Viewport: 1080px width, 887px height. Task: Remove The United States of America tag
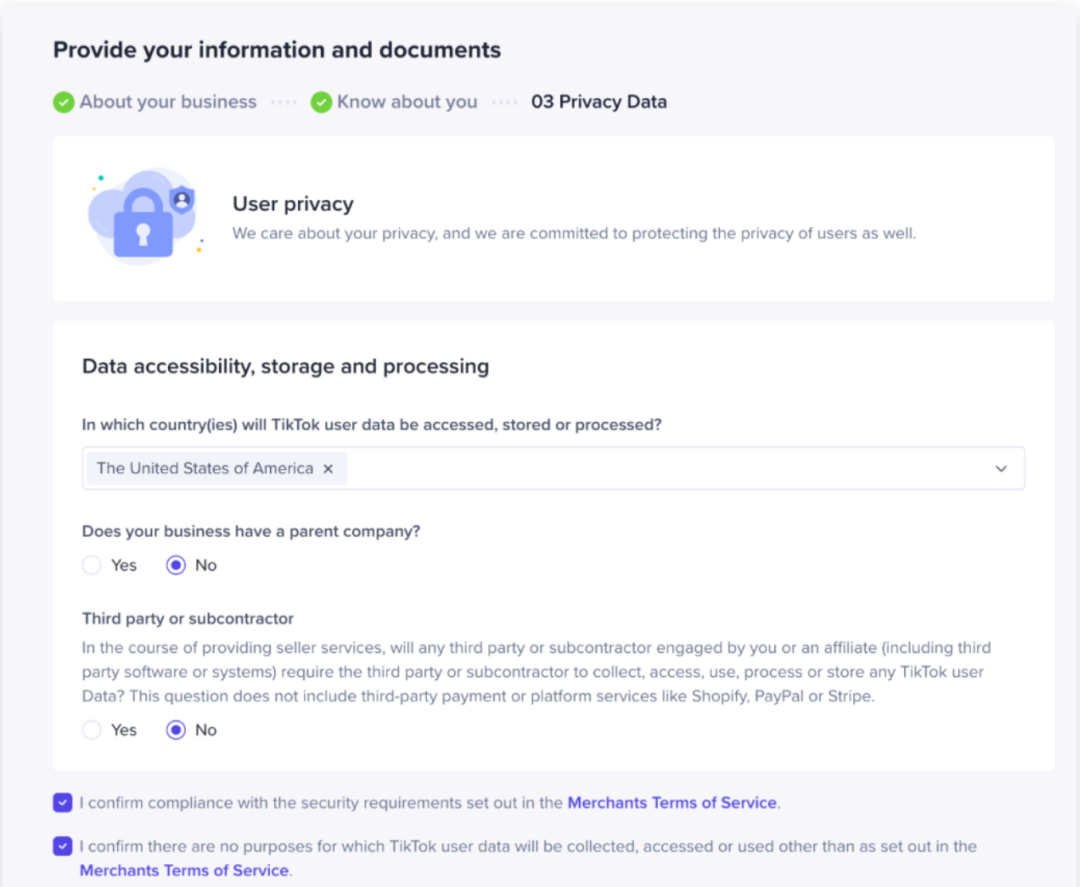[x=328, y=468]
